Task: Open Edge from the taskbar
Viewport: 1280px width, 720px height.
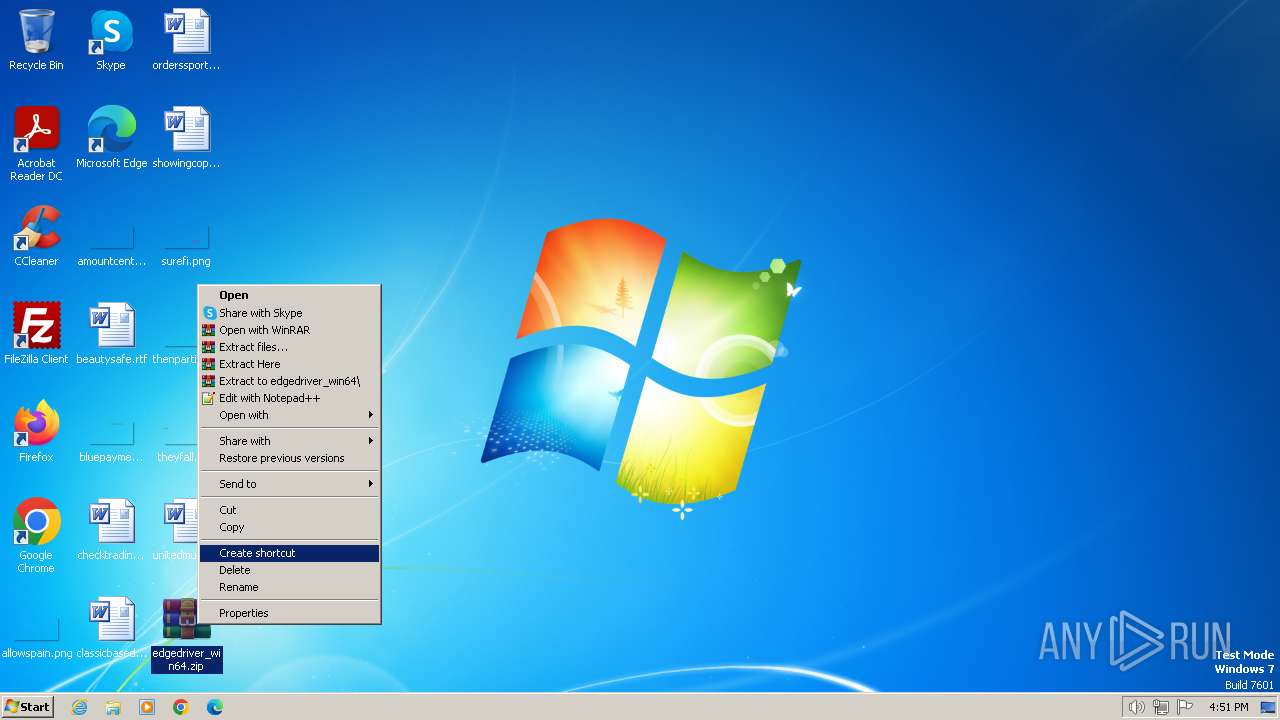Action: click(x=215, y=707)
